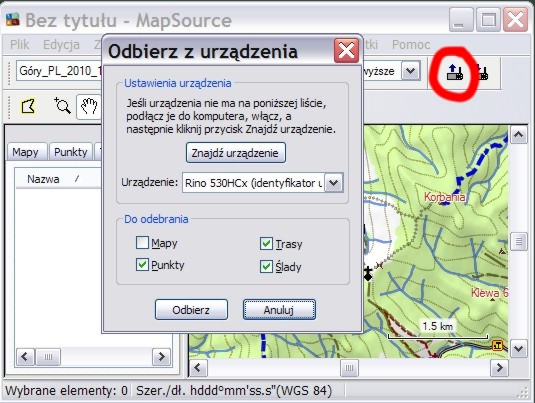Image resolution: width=535 pixels, height=403 pixels.
Task: Open the Plik menu
Action: (19, 45)
